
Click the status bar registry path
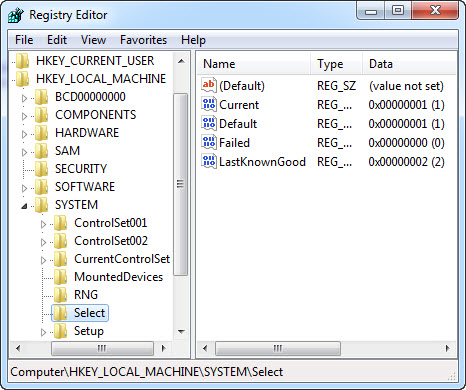point(147,372)
